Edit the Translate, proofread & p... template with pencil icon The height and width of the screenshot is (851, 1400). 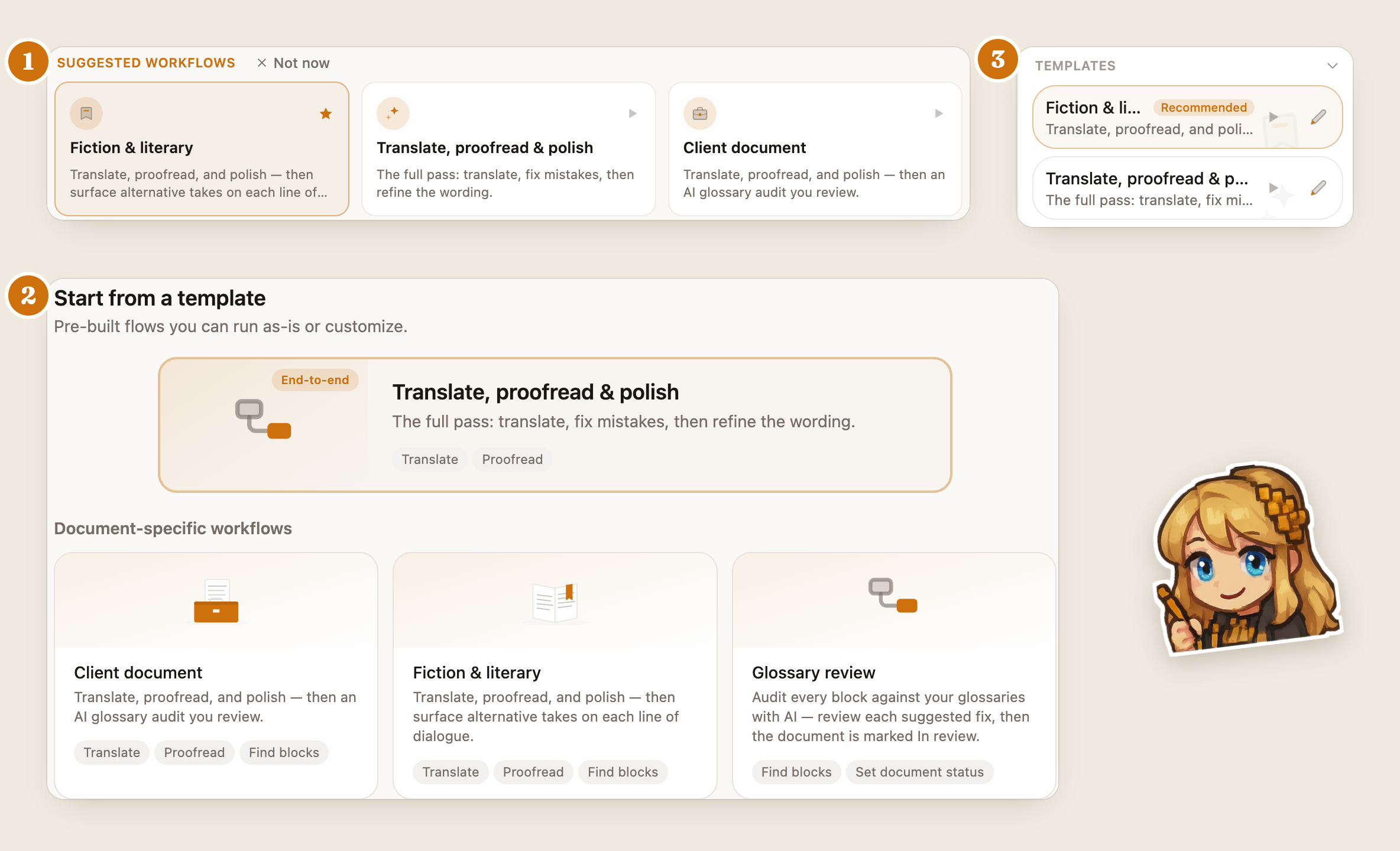pyautogui.click(x=1318, y=188)
